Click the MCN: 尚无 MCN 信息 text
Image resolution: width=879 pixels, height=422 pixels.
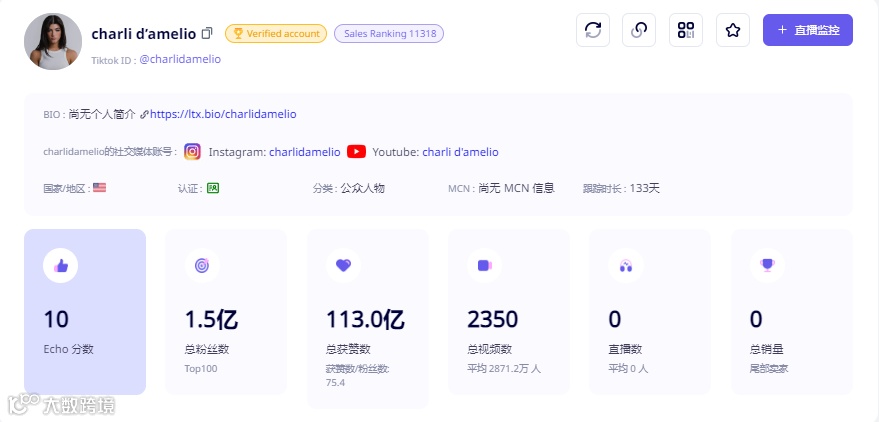501,188
